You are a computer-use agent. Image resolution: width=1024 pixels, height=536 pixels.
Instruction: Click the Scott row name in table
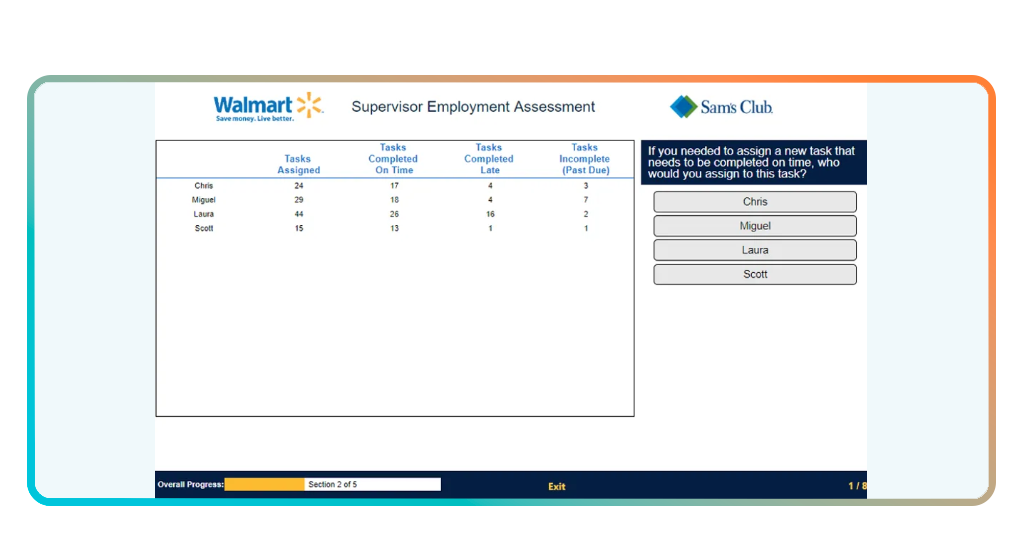pyautogui.click(x=204, y=229)
